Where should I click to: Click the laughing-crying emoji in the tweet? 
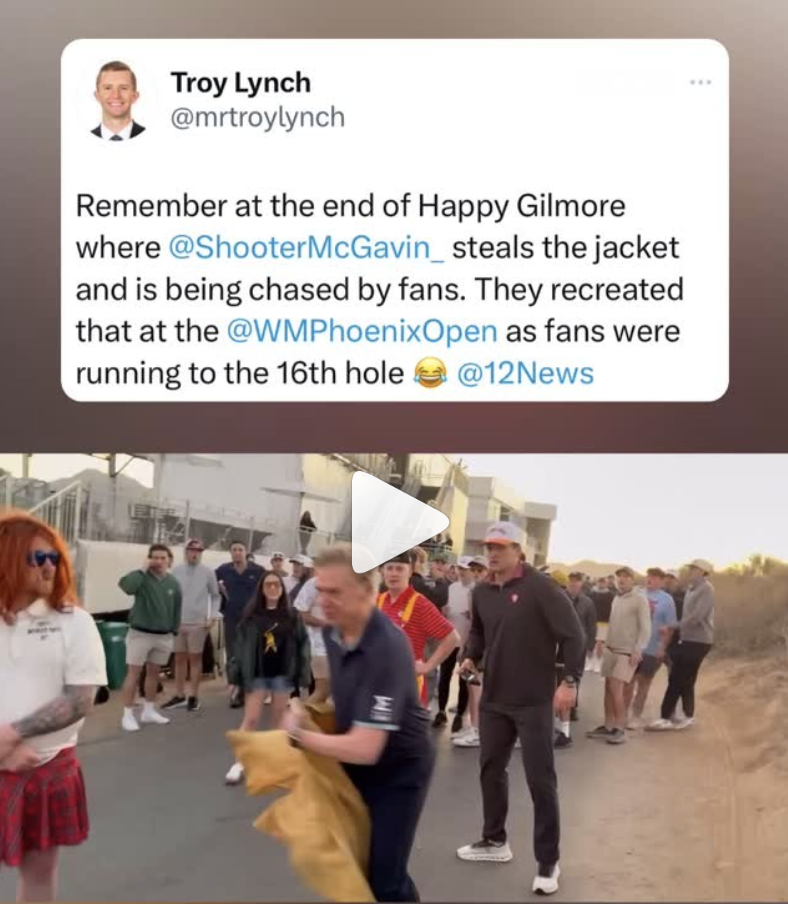pyautogui.click(x=430, y=373)
